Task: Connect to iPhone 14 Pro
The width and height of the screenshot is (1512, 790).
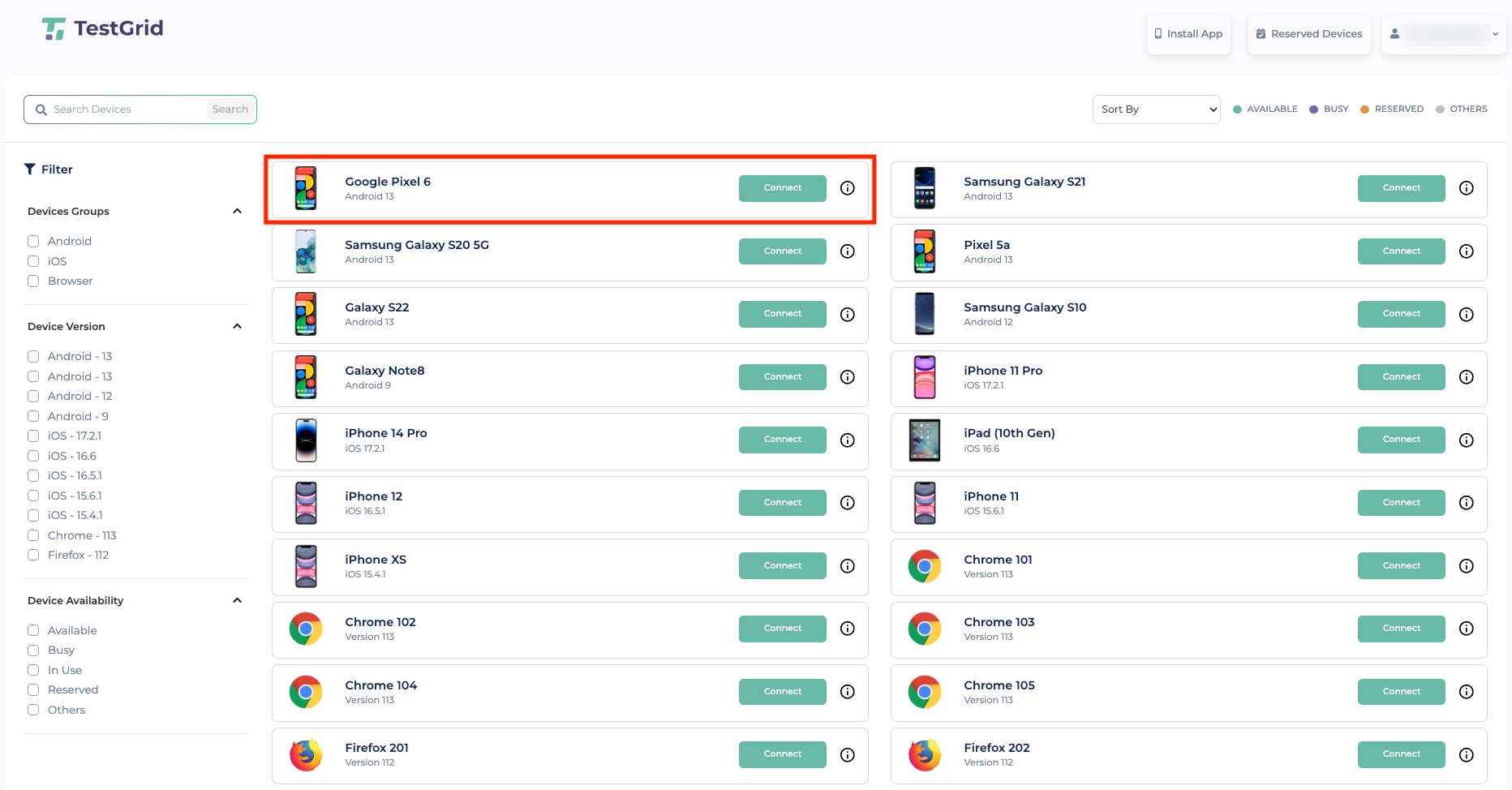Action: pos(783,440)
